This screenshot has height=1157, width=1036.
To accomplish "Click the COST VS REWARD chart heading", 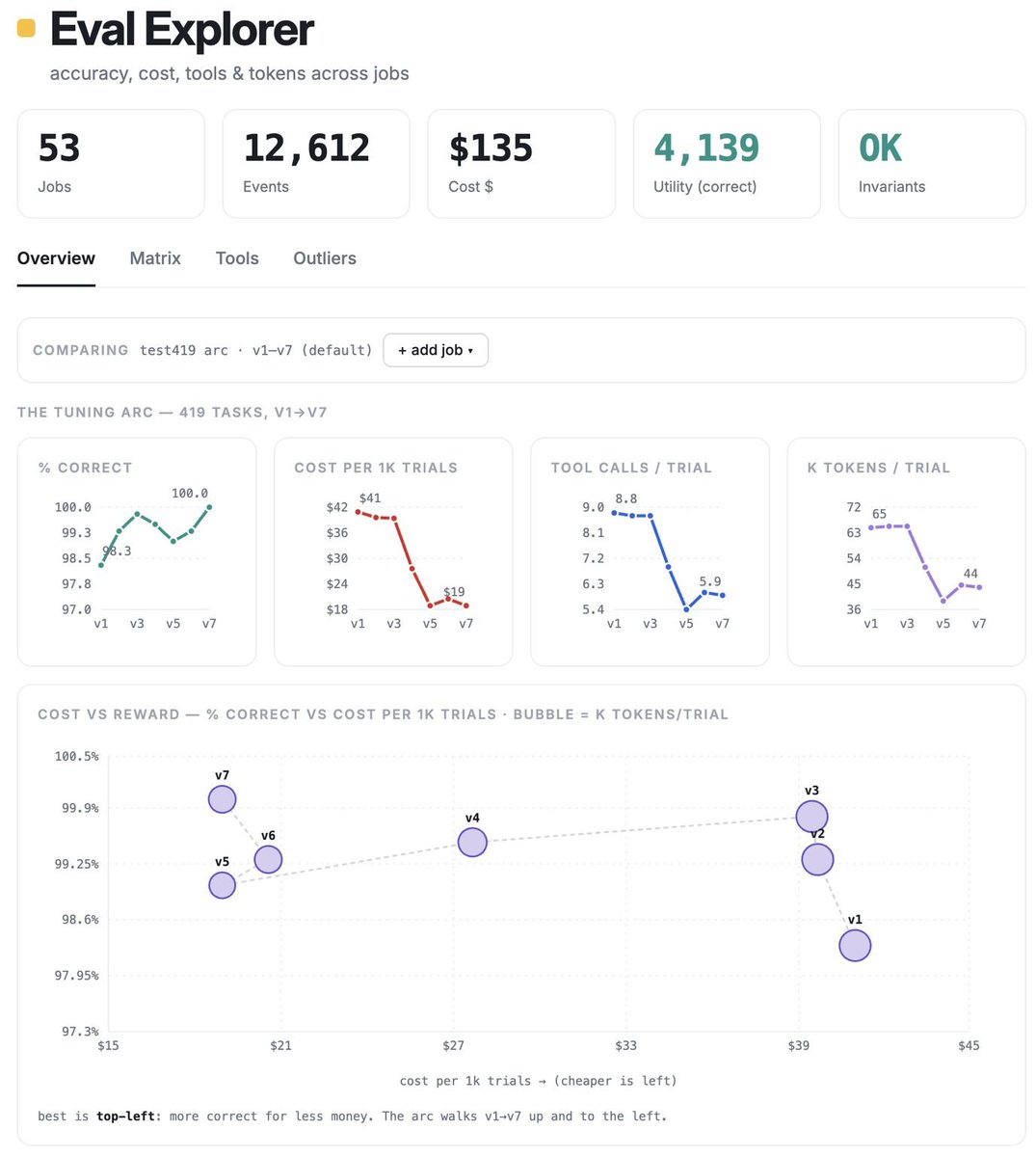I will point(383,714).
